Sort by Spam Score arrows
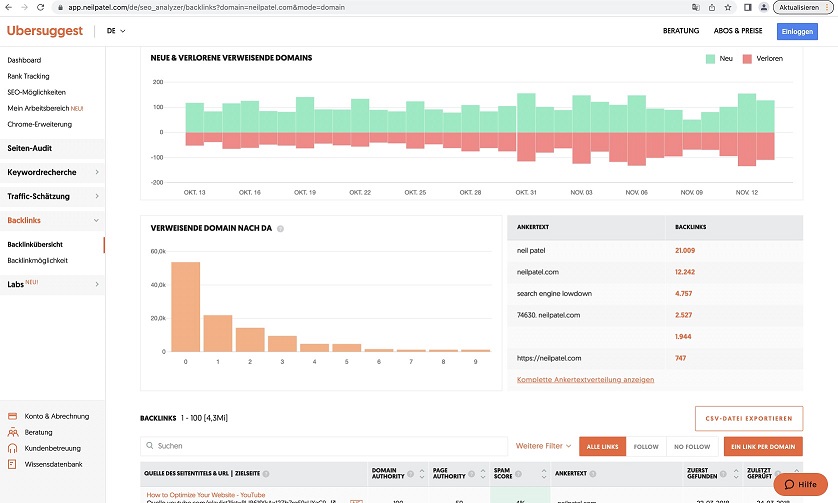This screenshot has height=503, width=838. 544,474
